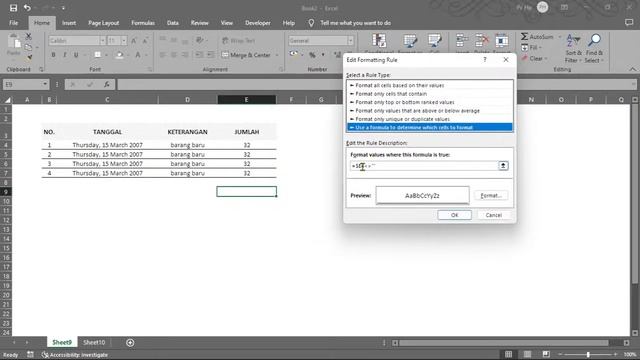The width and height of the screenshot is (640, 360).
Task: Click the Delete cells icon
Action: tap(482, 41)
